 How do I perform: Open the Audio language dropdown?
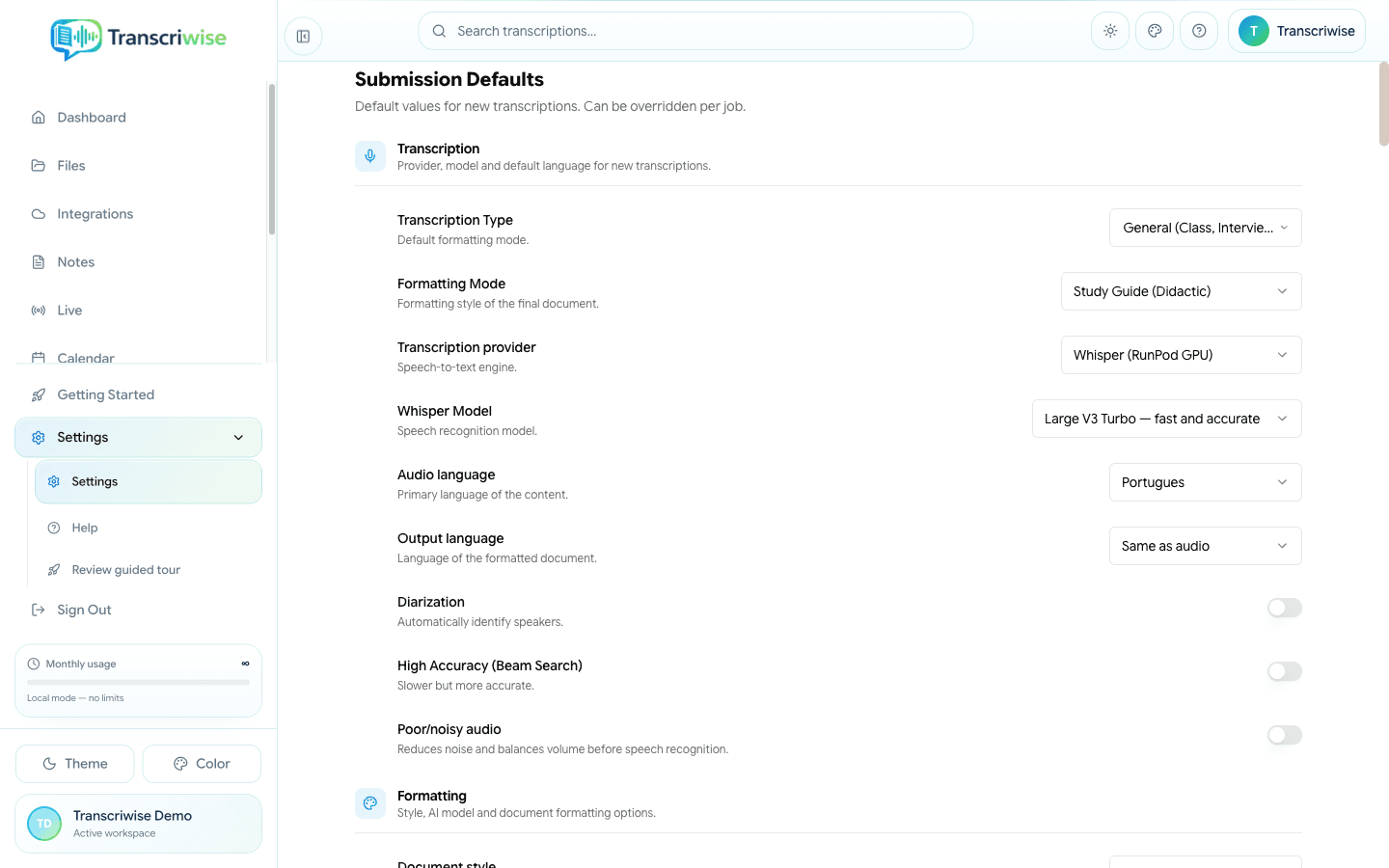click(1206, 482)
